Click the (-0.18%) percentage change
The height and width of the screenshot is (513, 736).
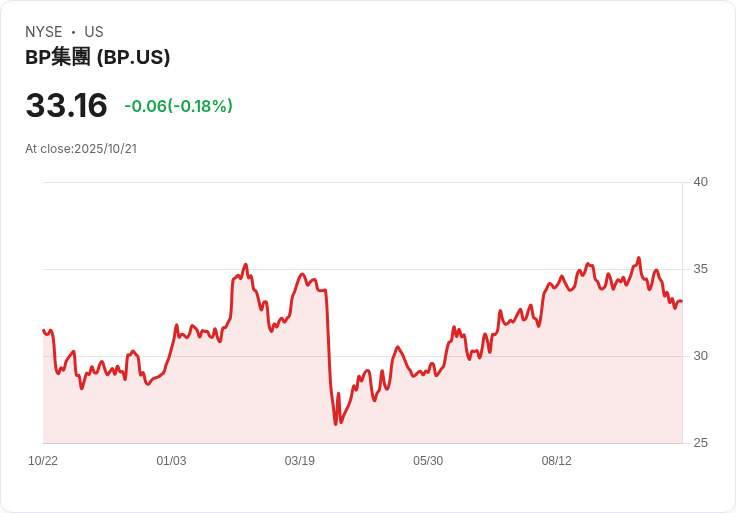200,106
